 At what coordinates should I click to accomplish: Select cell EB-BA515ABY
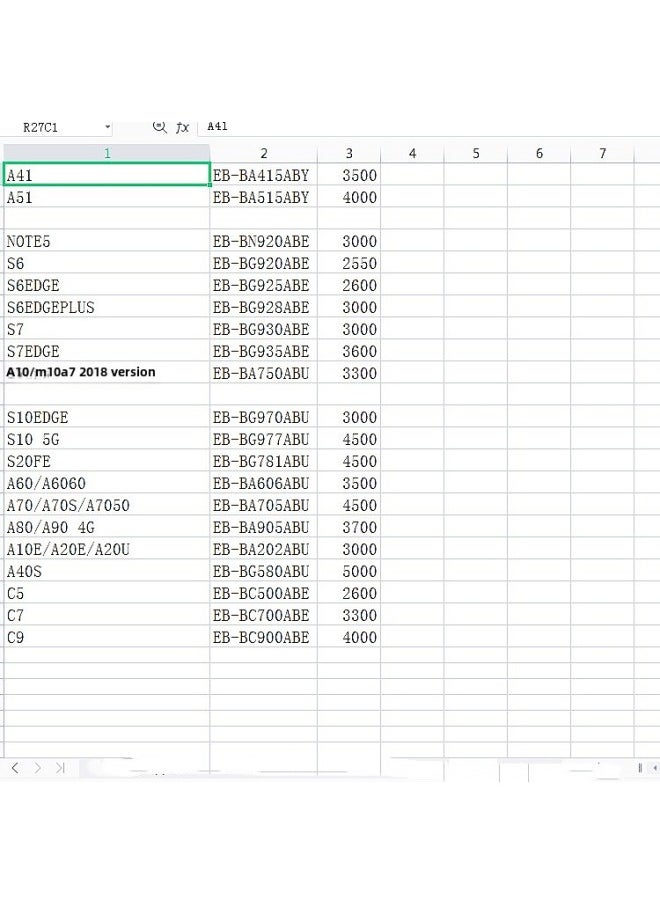[263, 197]
